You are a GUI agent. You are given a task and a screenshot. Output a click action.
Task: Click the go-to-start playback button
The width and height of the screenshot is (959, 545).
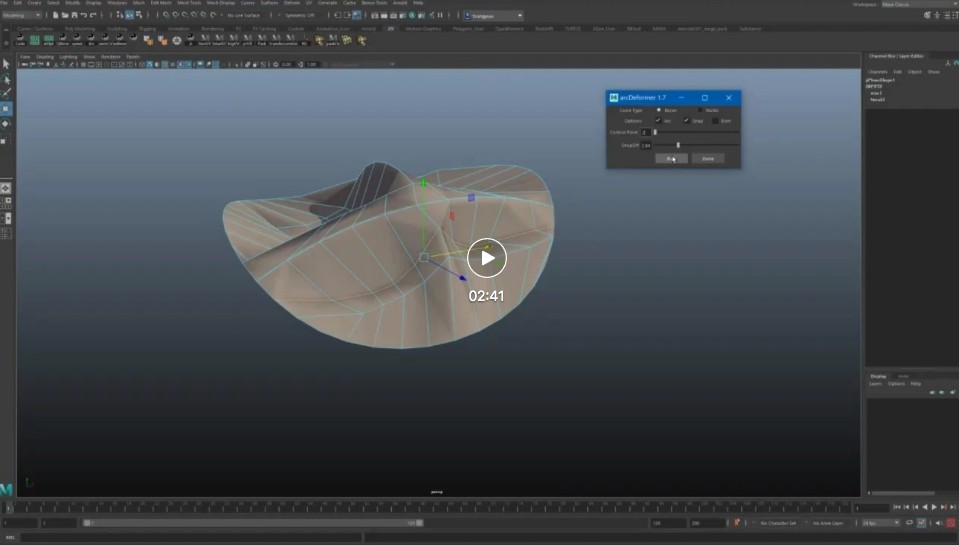tap(896, 508)
